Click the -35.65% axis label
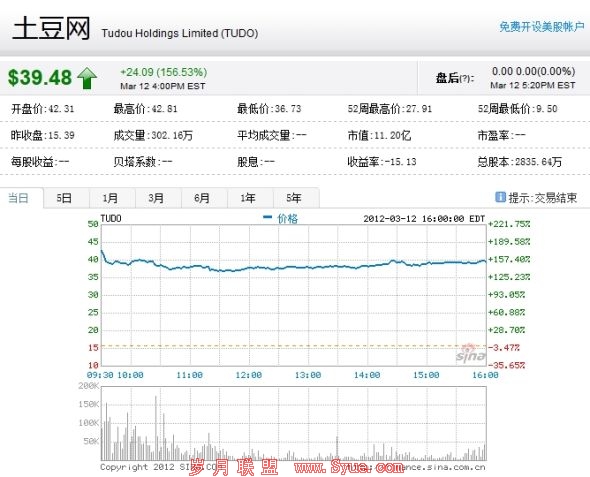 (507, 365)
